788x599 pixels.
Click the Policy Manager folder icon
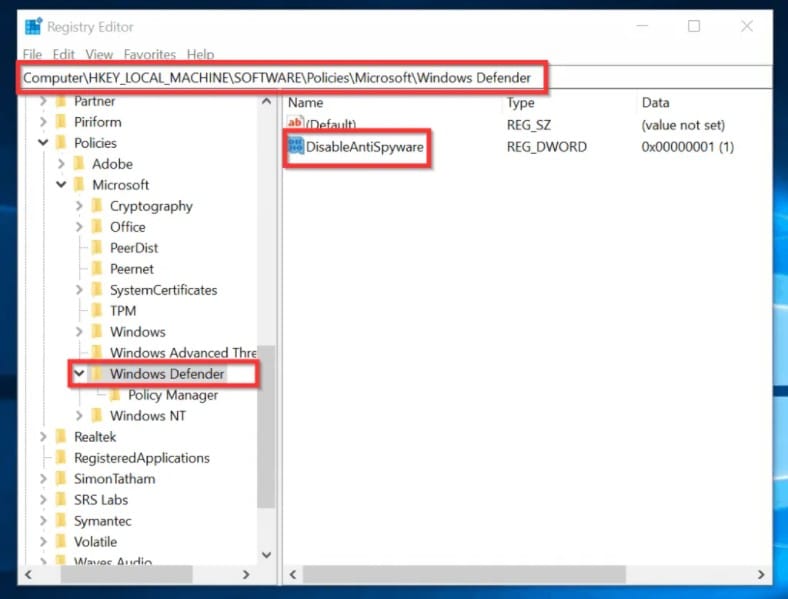[115, 395]
